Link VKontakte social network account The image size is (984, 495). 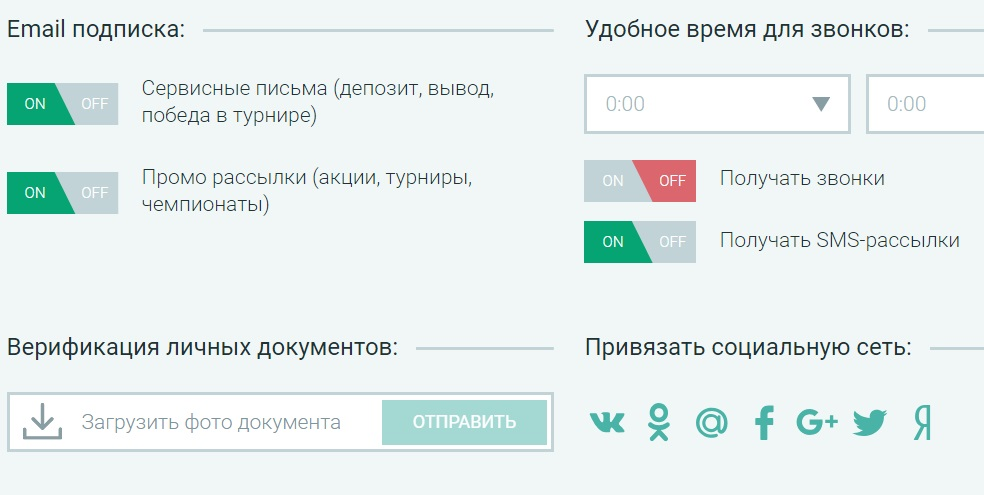tap(607, 423)
